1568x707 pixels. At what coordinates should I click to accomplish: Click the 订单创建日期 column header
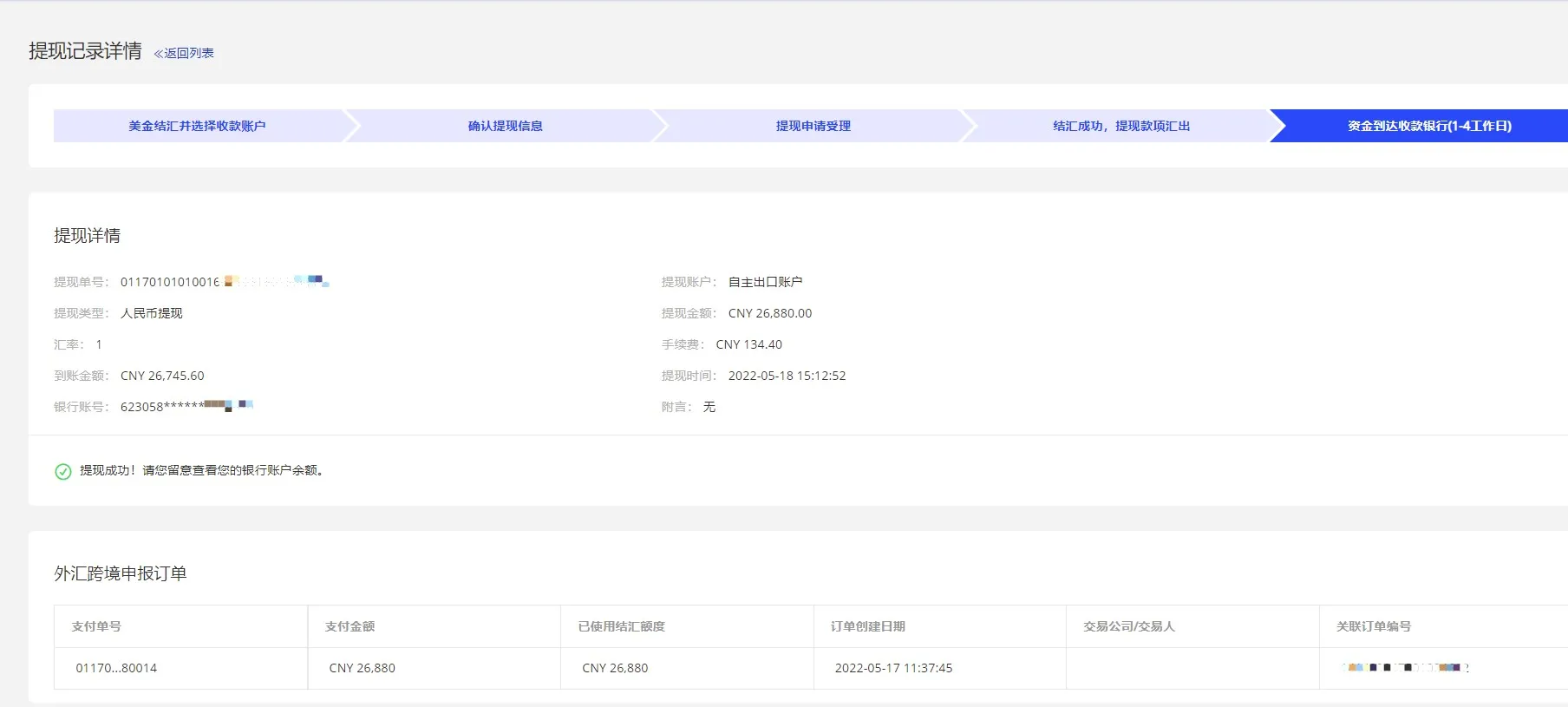tap(867, 626)
